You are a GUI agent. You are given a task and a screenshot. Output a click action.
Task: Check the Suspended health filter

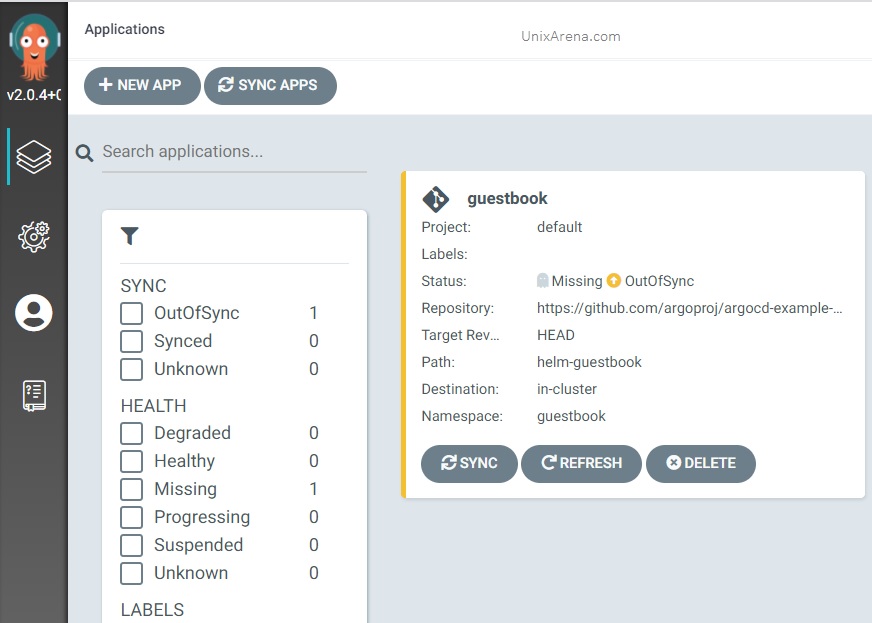pos(132,545)
